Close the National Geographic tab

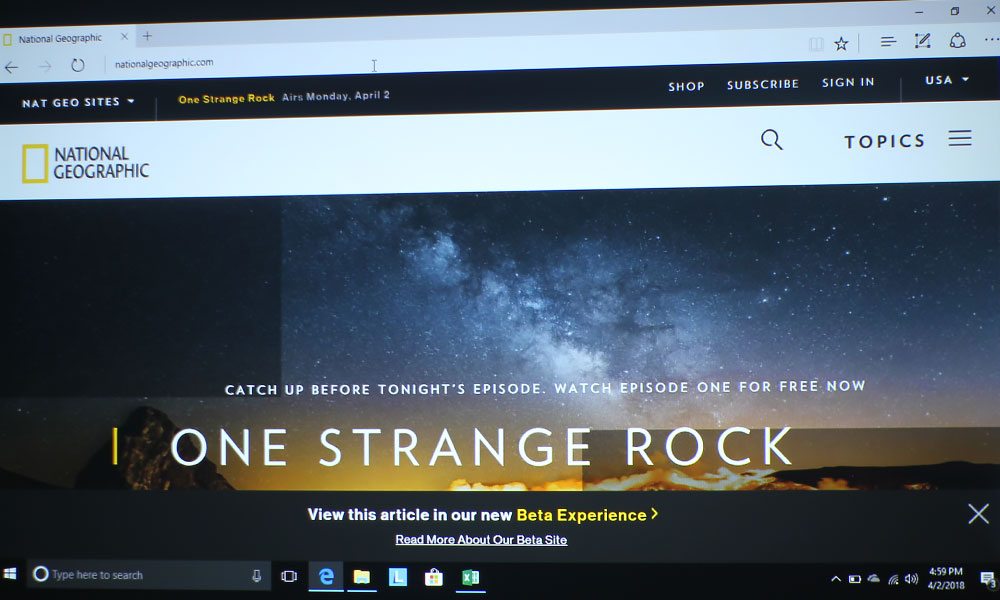(x=124, y=36)
